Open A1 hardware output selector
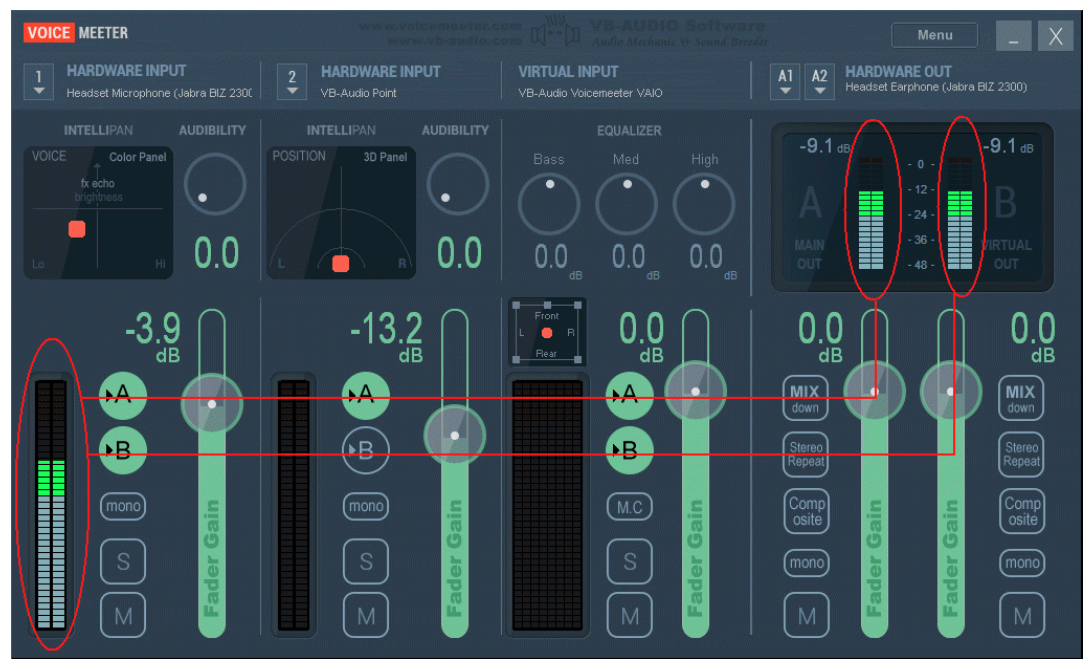Image resolution: width=1090 pixels, height=669 pixels. (x=785, y=81)
